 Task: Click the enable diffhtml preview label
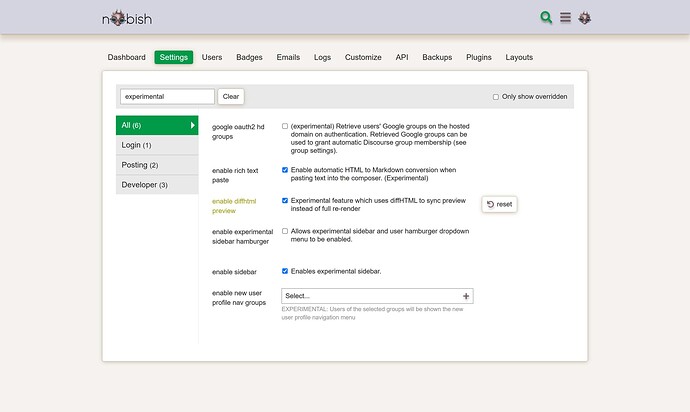point(234,206)
